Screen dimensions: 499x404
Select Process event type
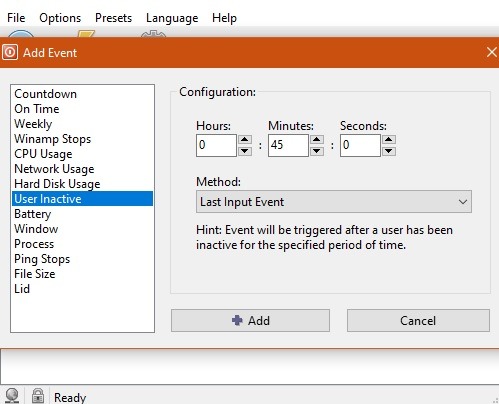point(82,244)
